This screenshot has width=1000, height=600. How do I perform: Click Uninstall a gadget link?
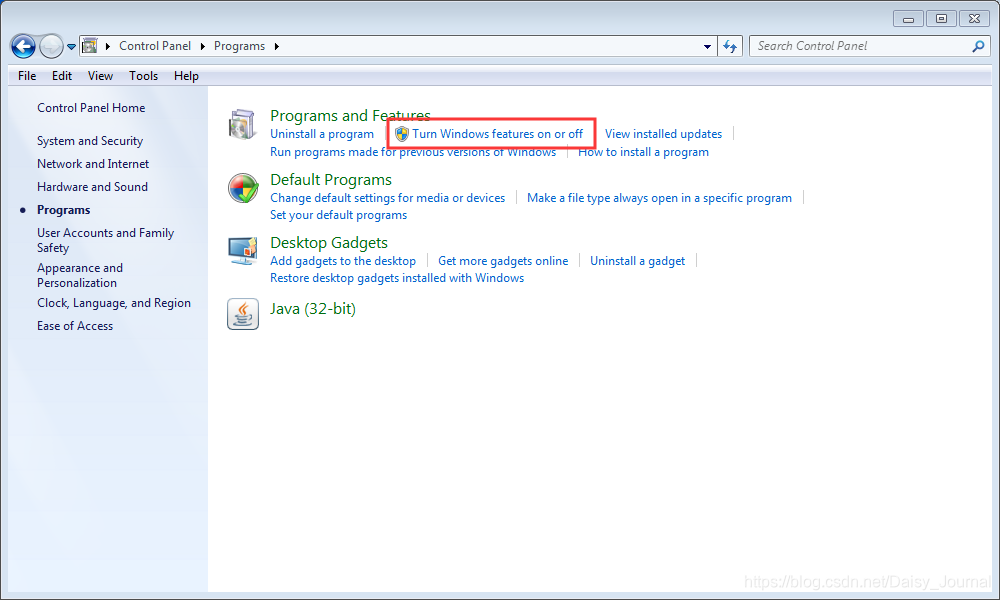638,261
